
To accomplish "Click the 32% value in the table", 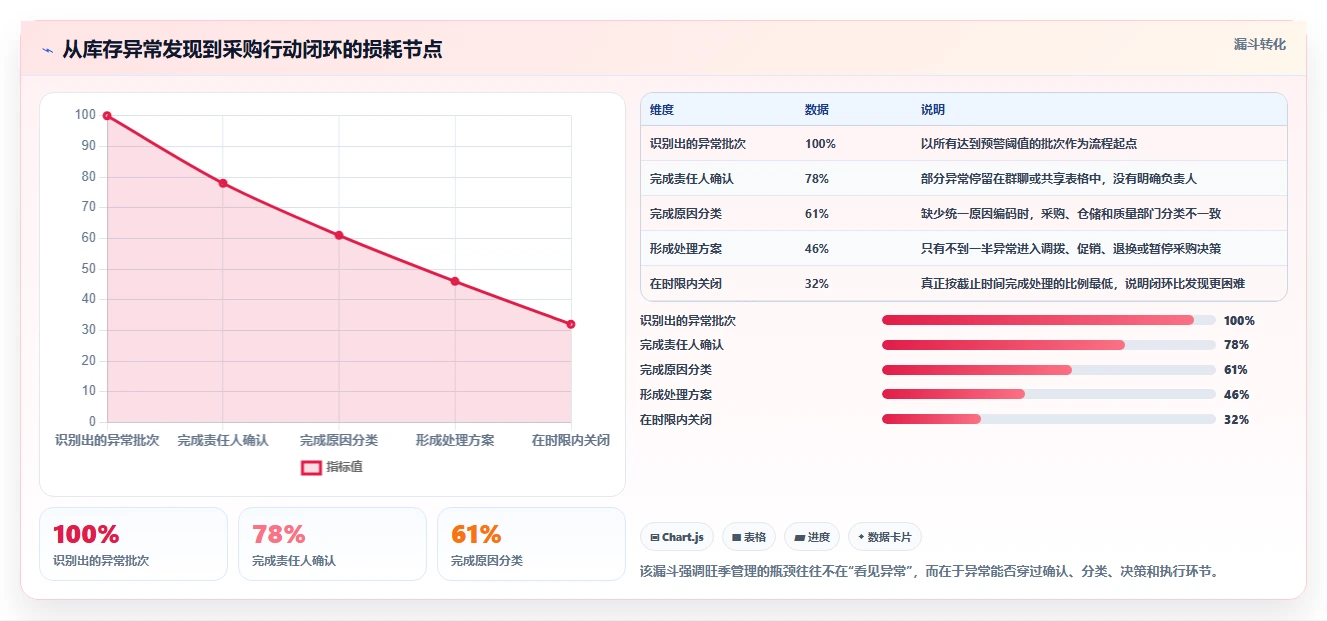I will point(816,284).
